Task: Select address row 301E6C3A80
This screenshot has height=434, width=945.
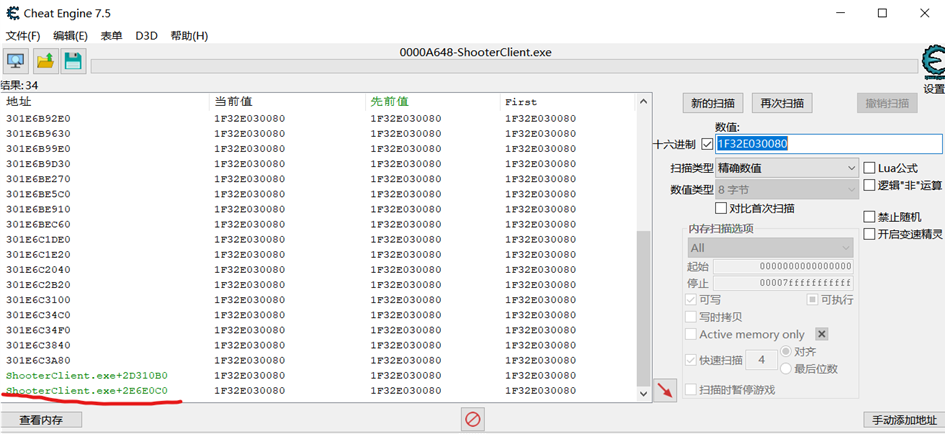Action: (319, 360)
